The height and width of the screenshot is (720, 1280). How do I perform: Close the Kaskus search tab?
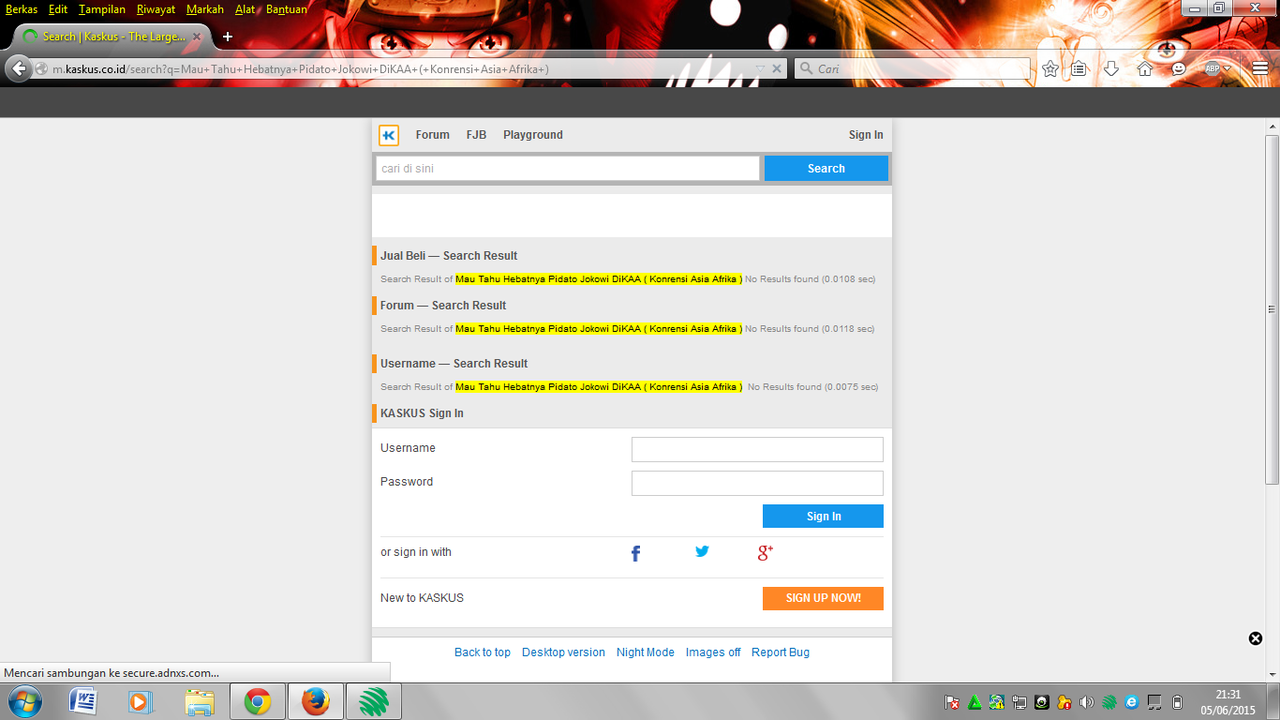click(x=197, y=36)
